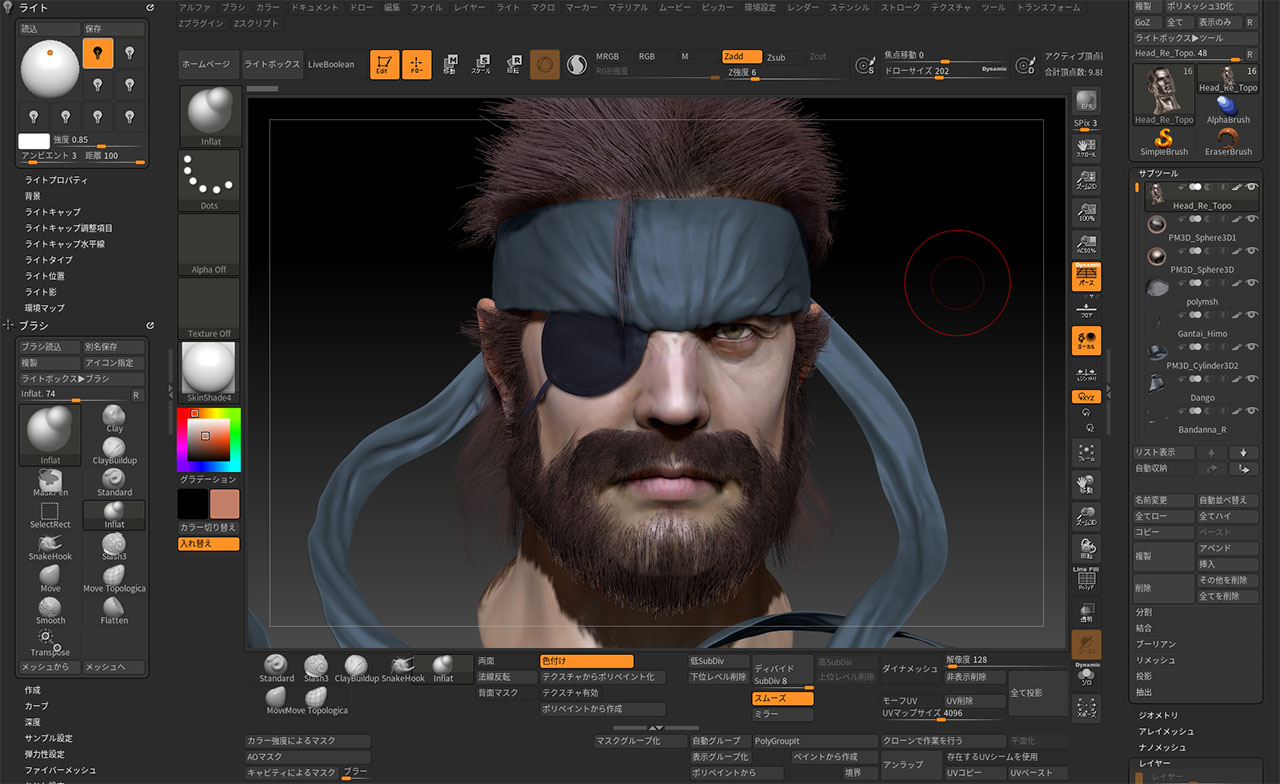
Task: Expand the 抽出 extract section
Action: (1144, 692)
